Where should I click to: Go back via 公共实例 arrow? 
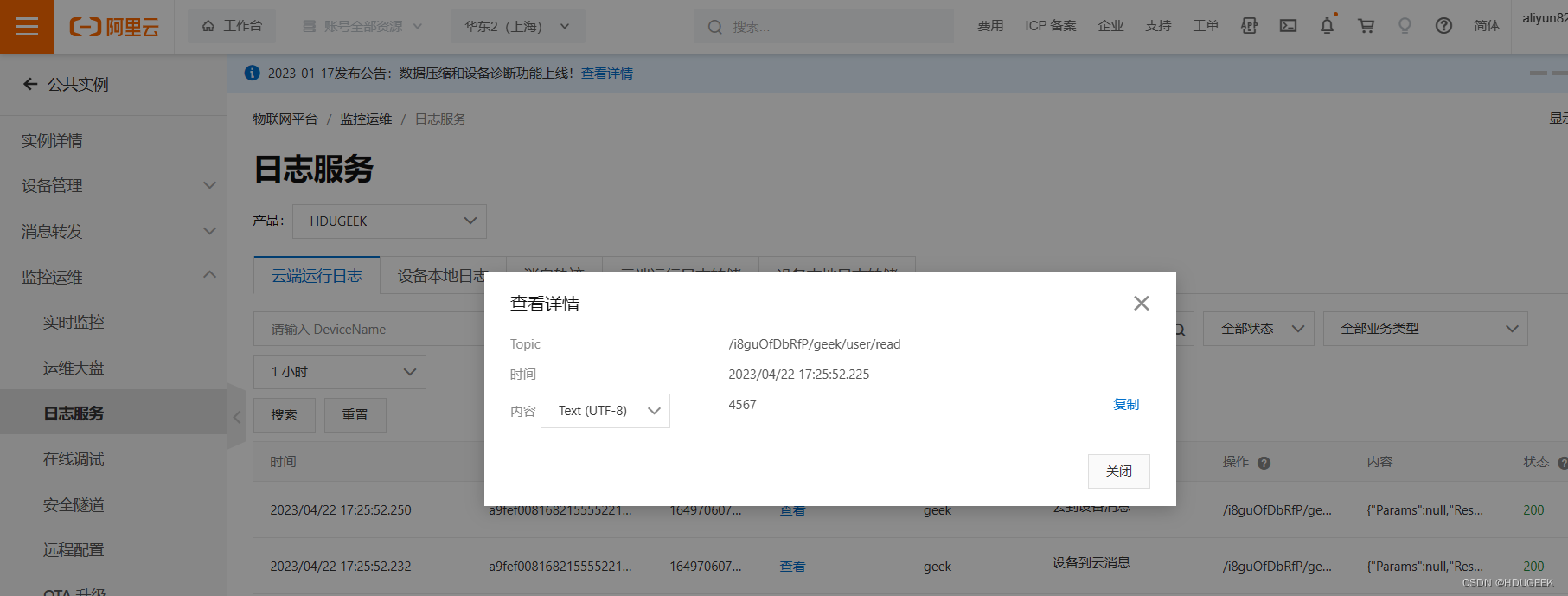(30, 84)
